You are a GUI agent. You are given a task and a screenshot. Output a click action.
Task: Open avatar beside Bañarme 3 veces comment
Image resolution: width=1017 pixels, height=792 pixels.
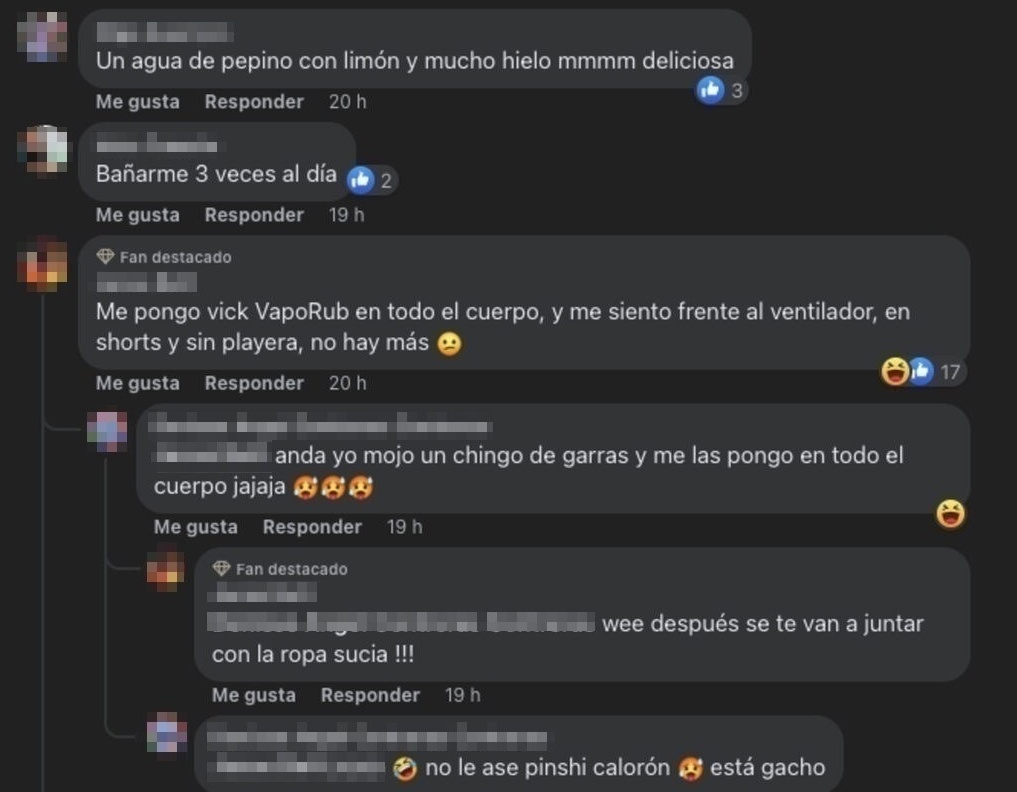(x=42, y=150)
